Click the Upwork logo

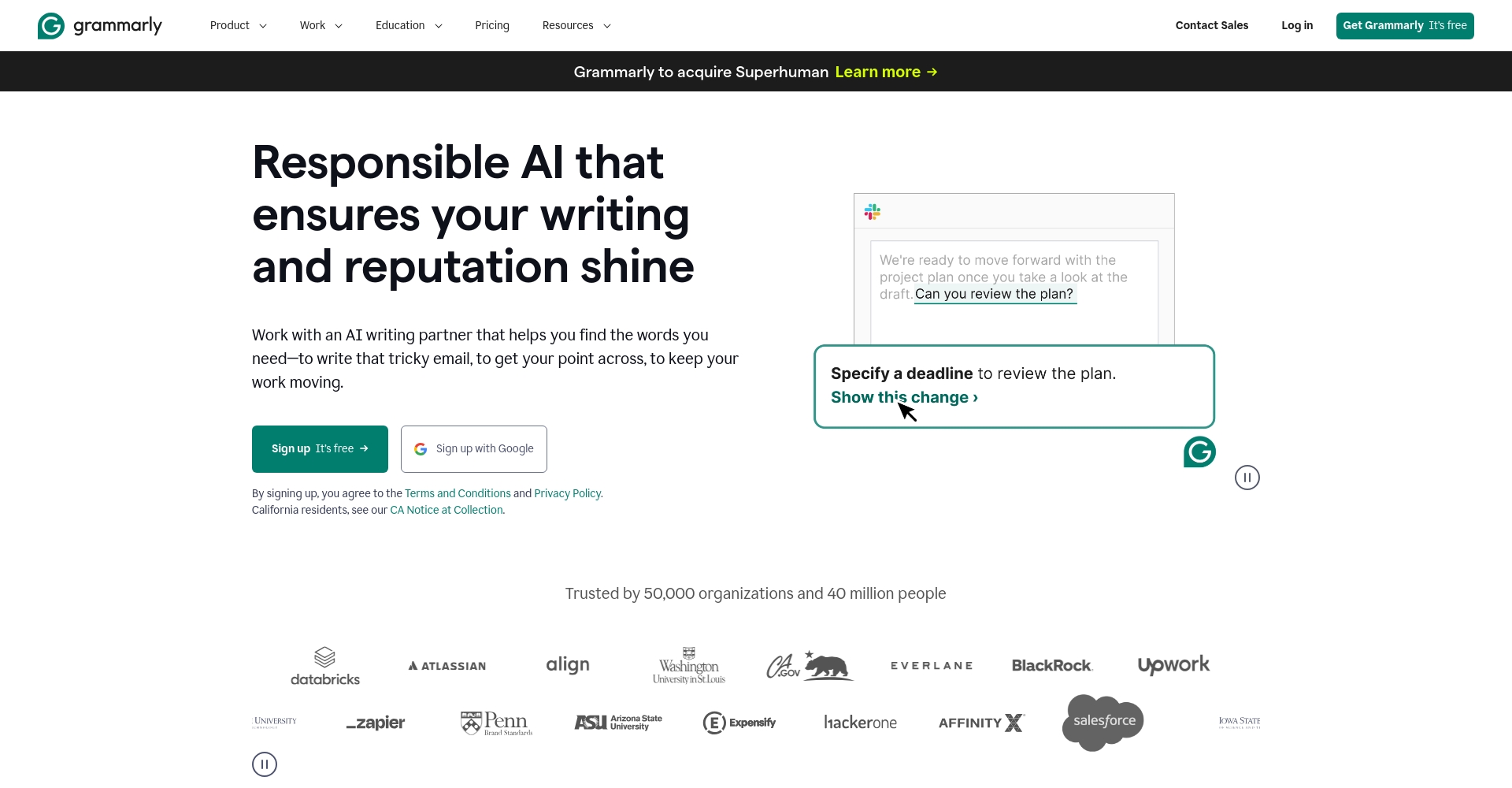pyautogui.click(x=1173, y=665)
